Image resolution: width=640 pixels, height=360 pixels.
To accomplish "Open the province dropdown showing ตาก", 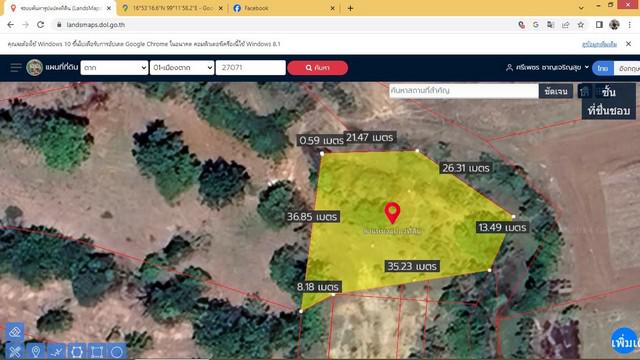I will (114, 67).
